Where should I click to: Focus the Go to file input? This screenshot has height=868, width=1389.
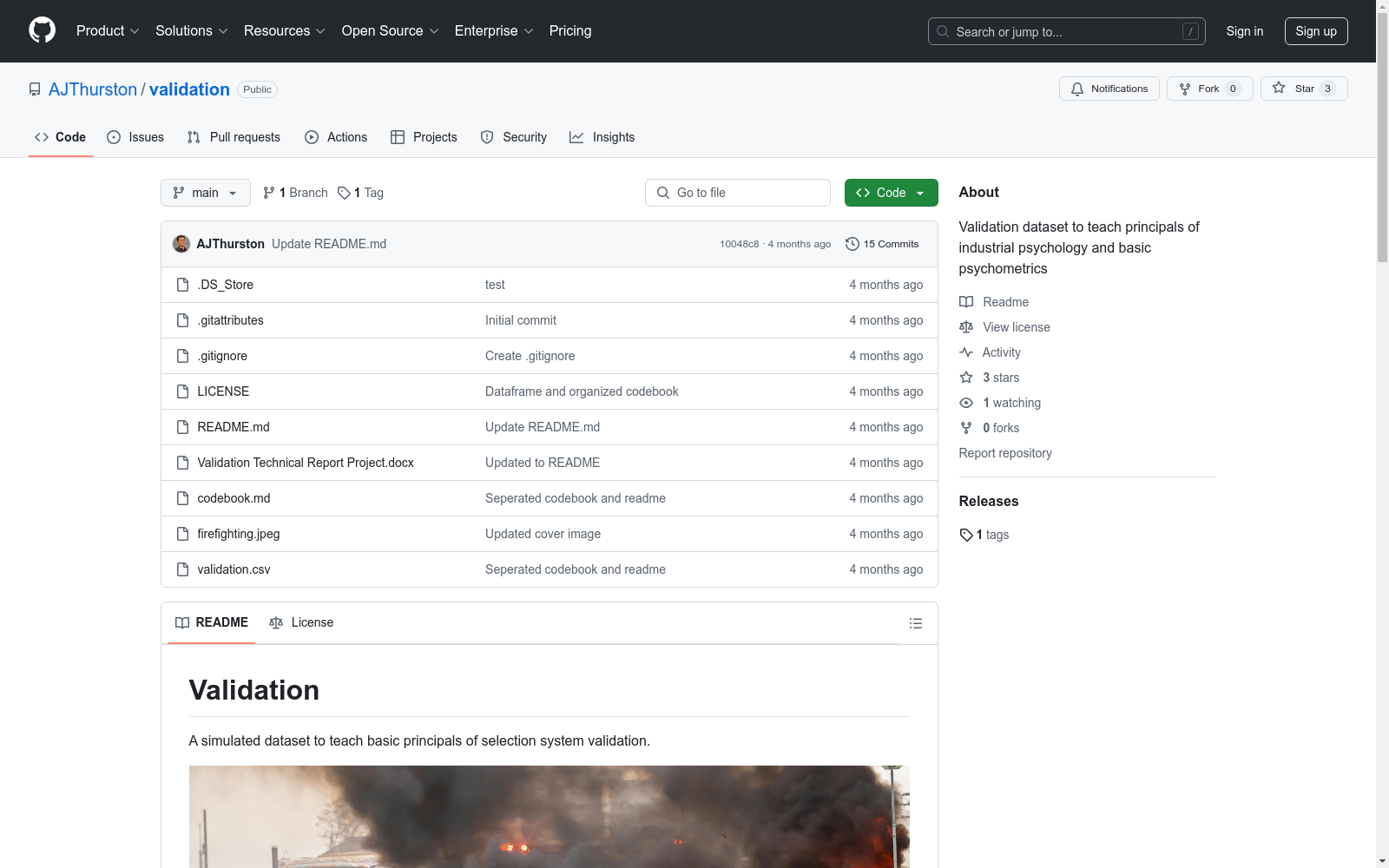738,193
